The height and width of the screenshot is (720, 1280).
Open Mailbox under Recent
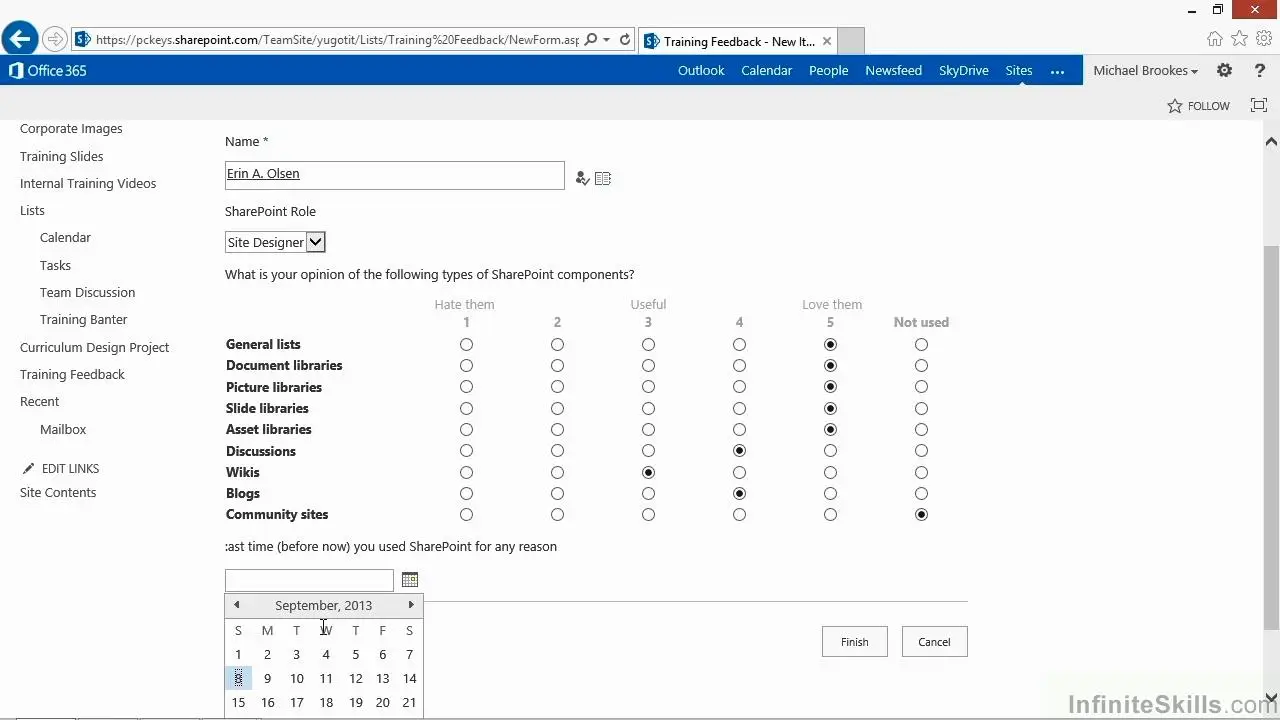pyautogui.click(x=63, y=429)
